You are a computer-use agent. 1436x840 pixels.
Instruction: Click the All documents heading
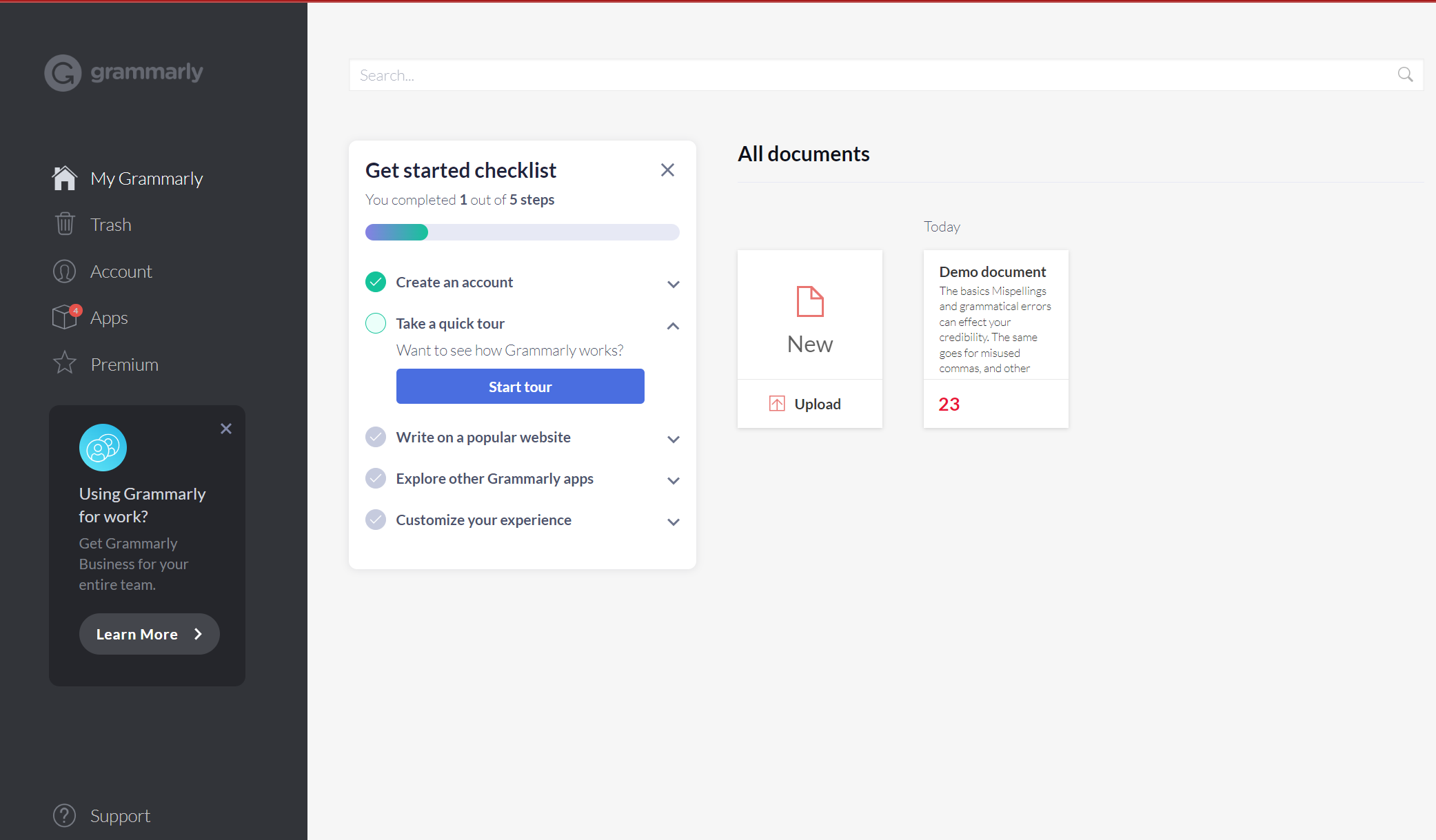(804, 154)
